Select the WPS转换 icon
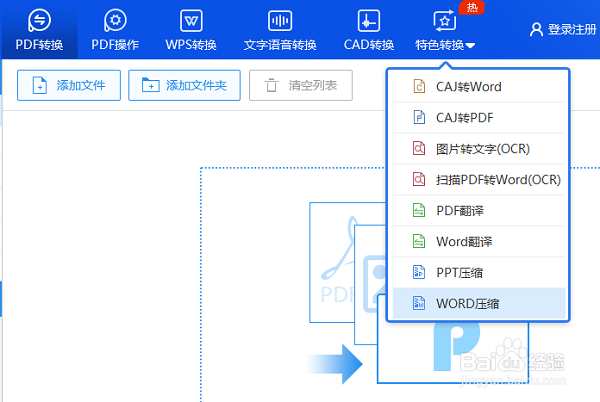The height and width of the screenshot is (402, 600). pyautogui.click(x=191, y=20)
